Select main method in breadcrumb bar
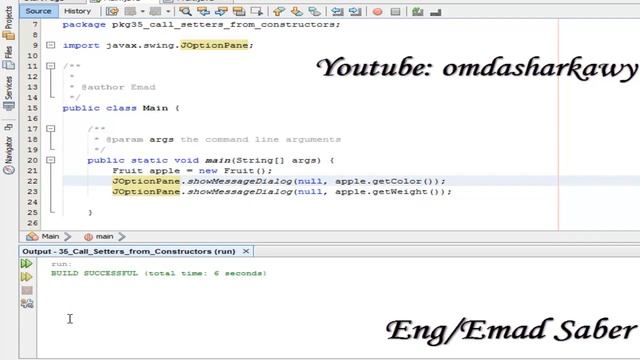 104,236
